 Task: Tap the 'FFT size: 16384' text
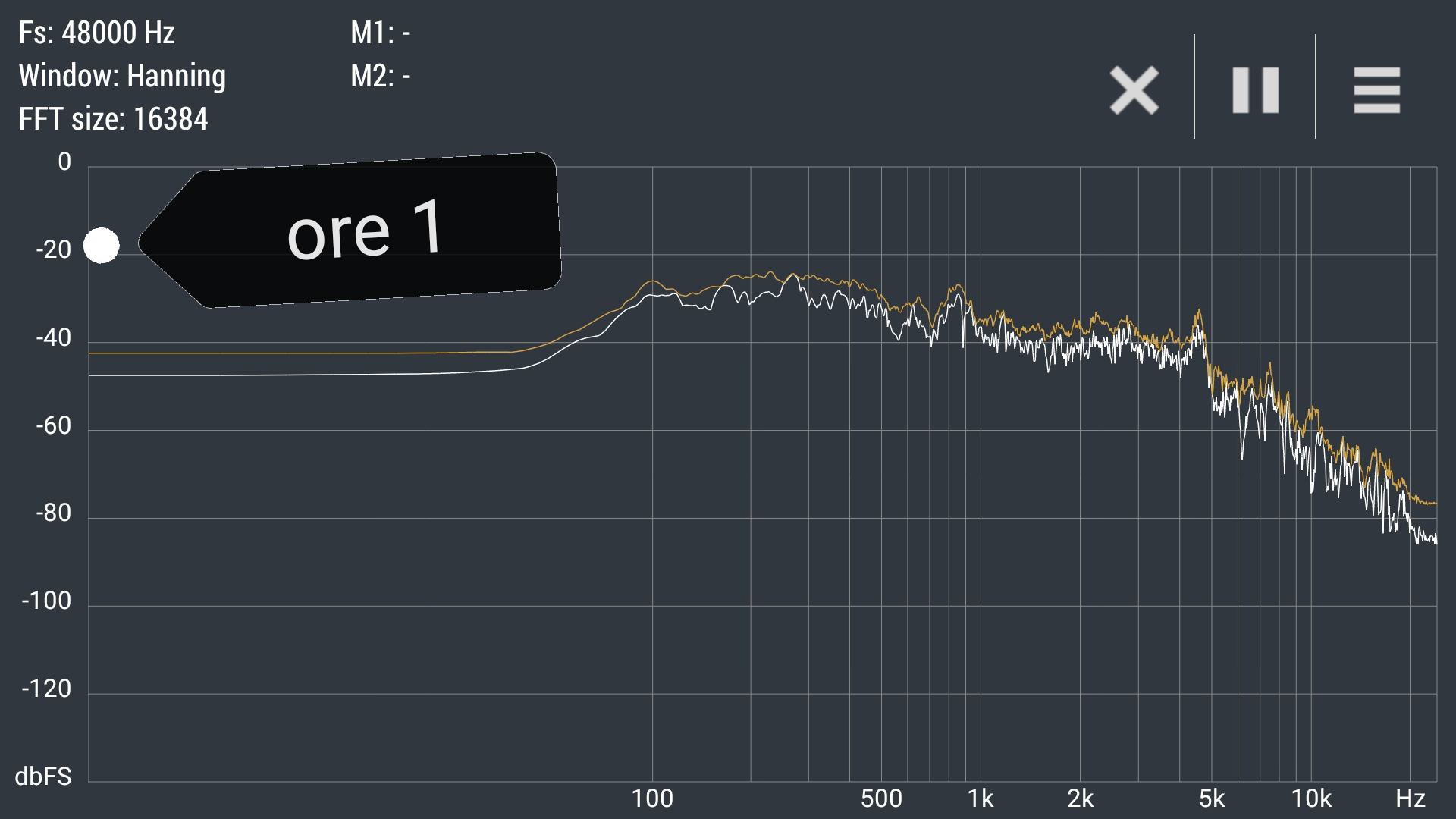[113, 119]
